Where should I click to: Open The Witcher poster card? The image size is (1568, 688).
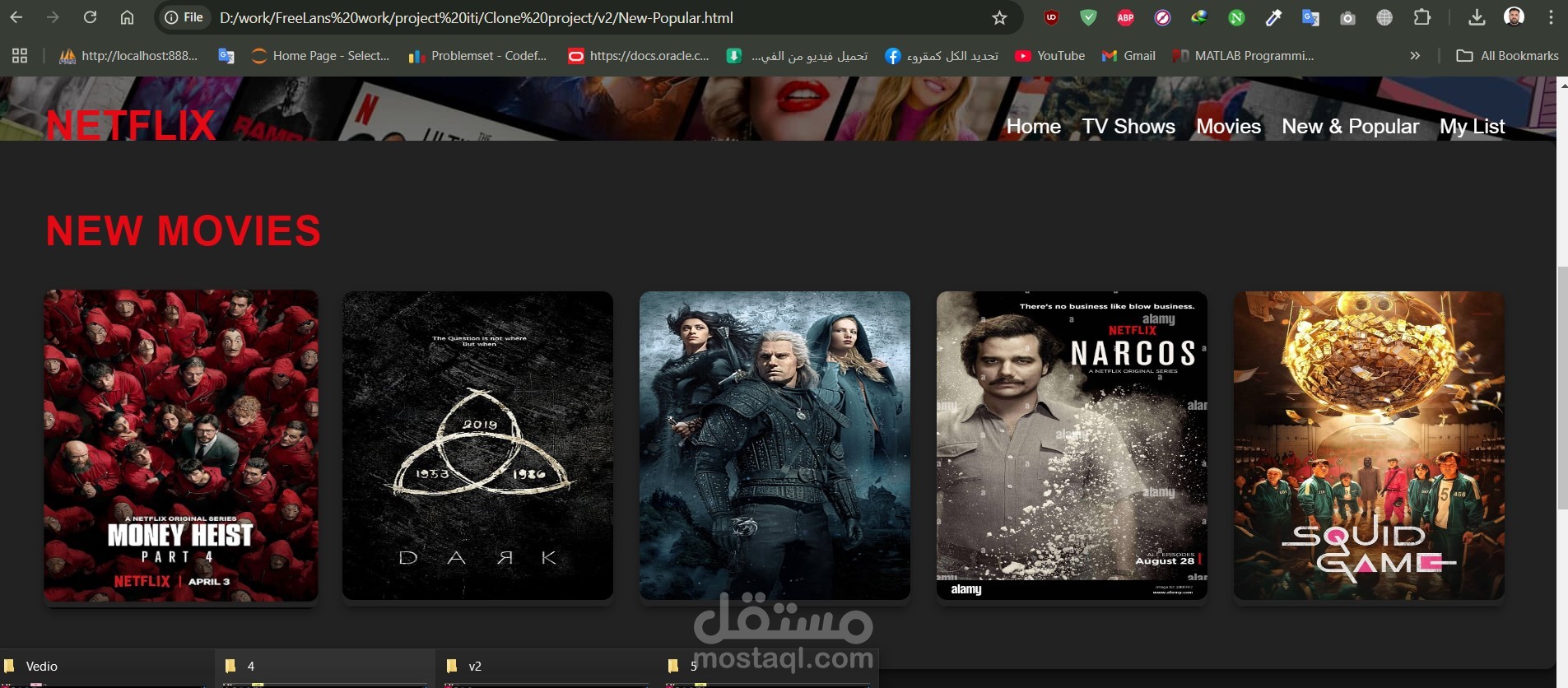(775, 445)
